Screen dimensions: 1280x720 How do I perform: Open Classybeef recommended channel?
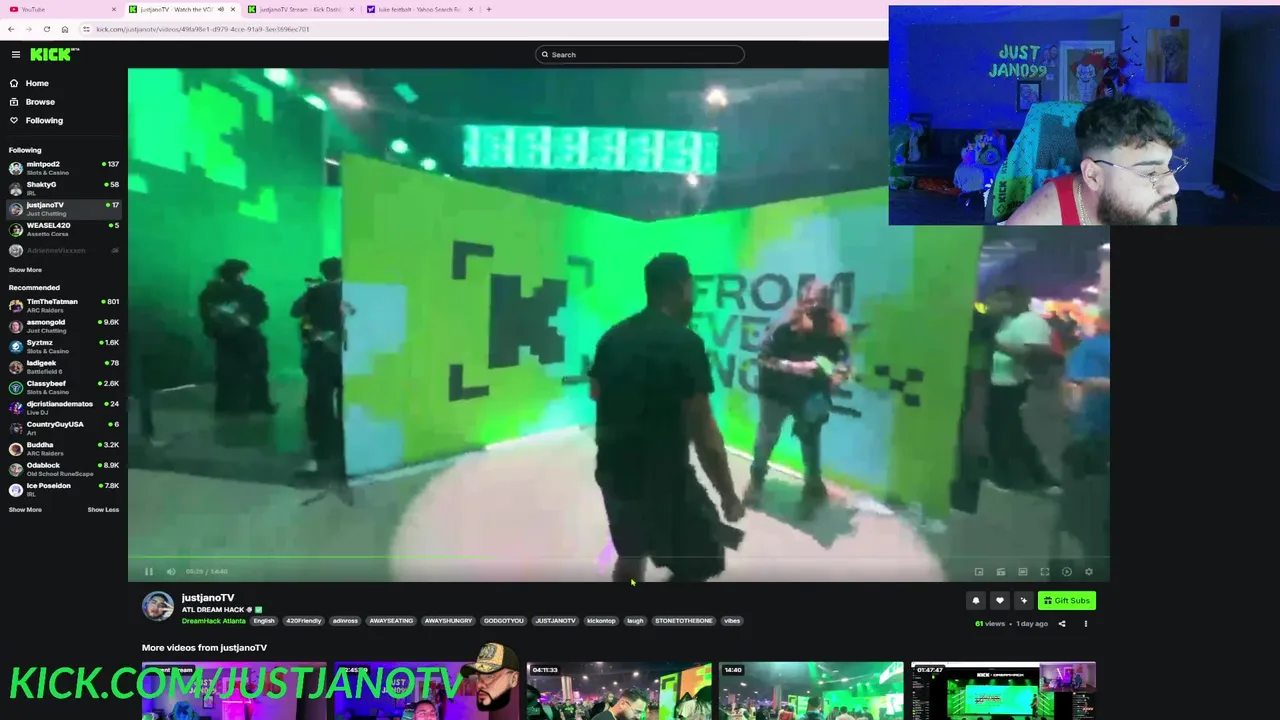(63, 387)
